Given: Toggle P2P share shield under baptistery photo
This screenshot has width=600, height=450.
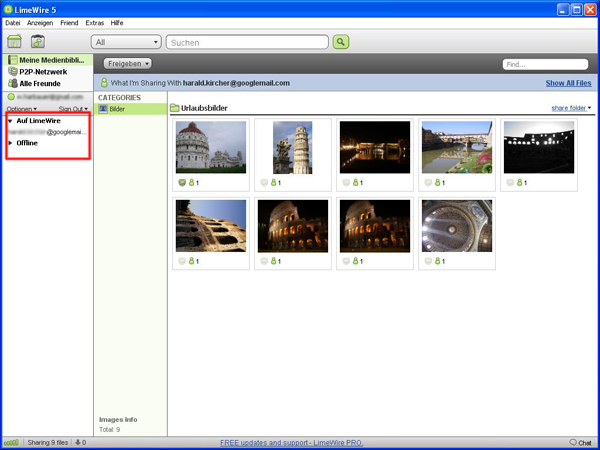Looking at the screenshot, I should [180, 183].
